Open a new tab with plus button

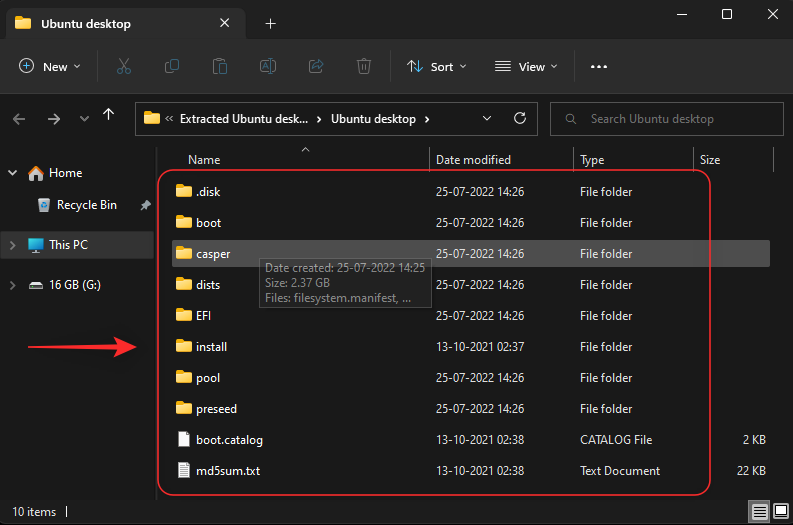coord(271,24)
